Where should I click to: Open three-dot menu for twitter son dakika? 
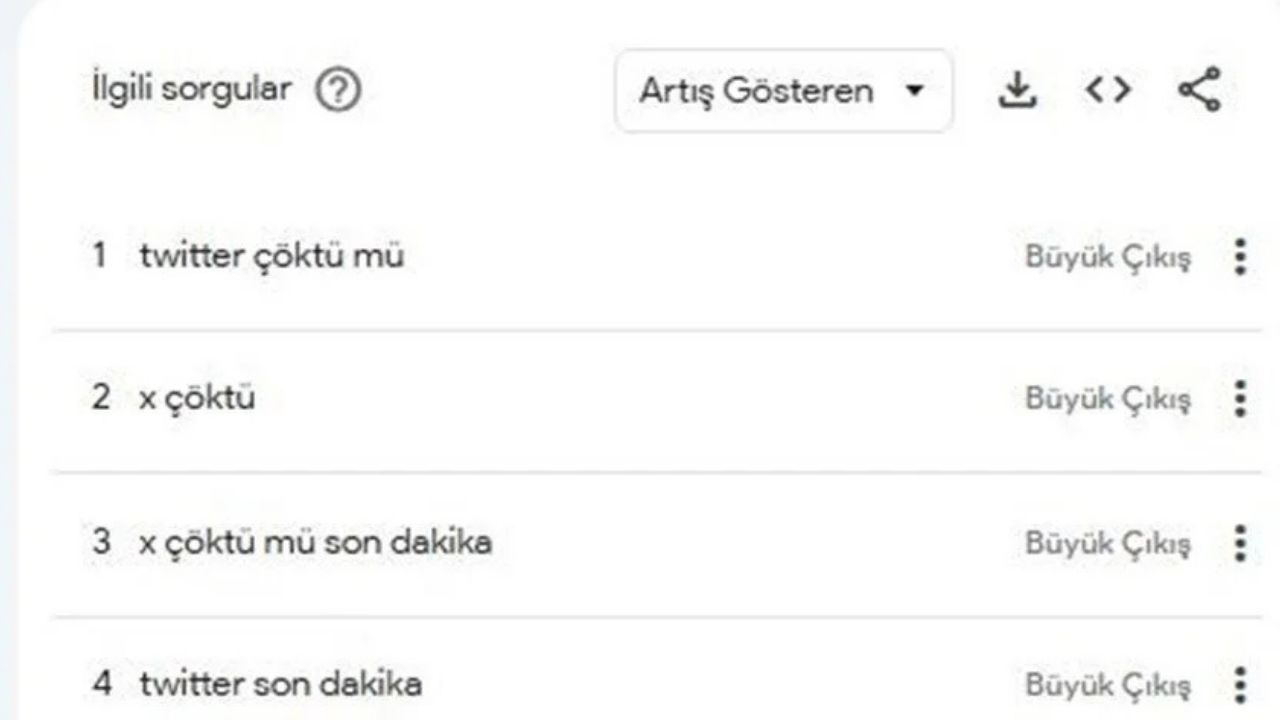1240,686
